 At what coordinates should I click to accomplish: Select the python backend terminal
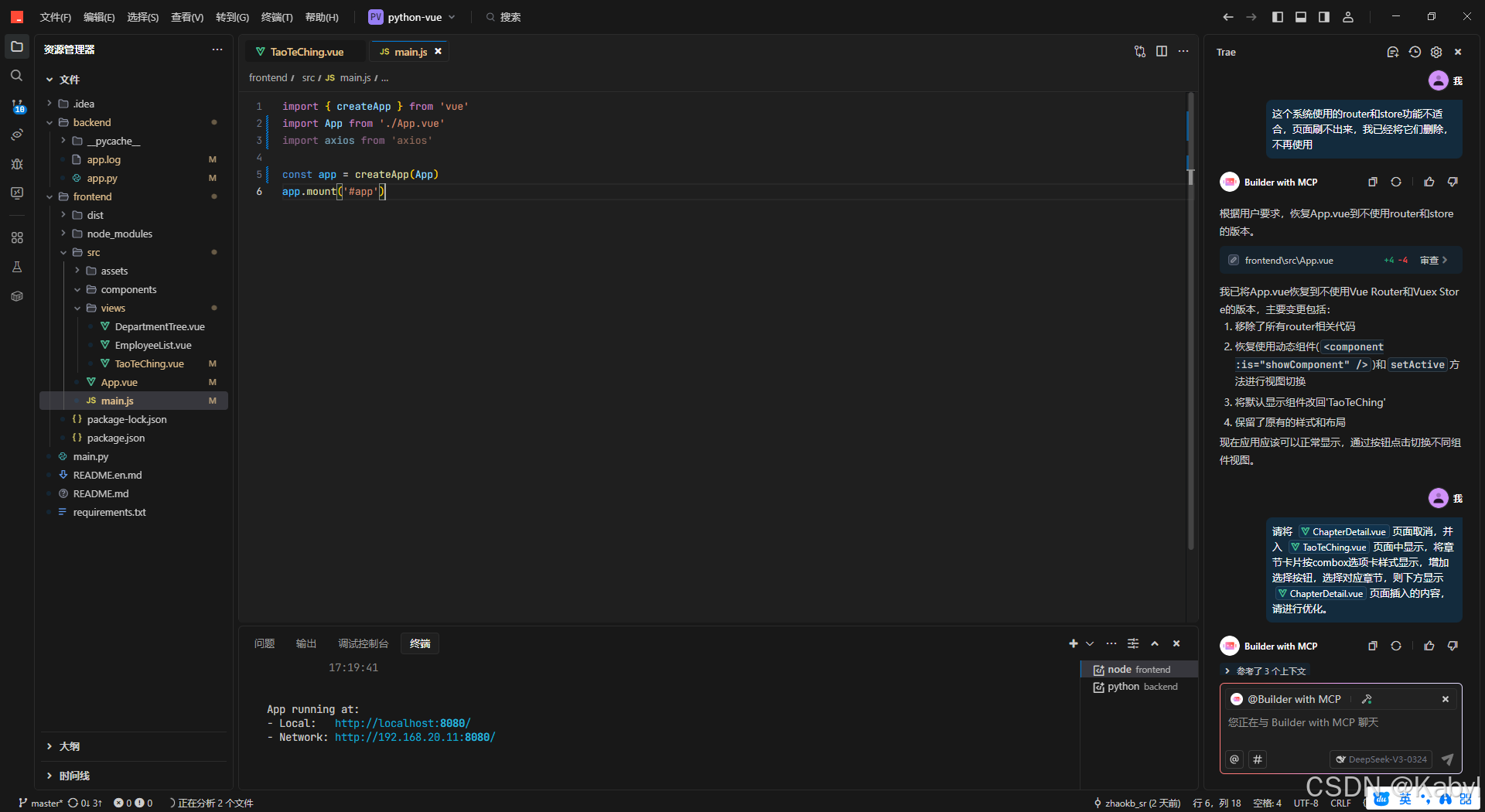pos(1138,687)
